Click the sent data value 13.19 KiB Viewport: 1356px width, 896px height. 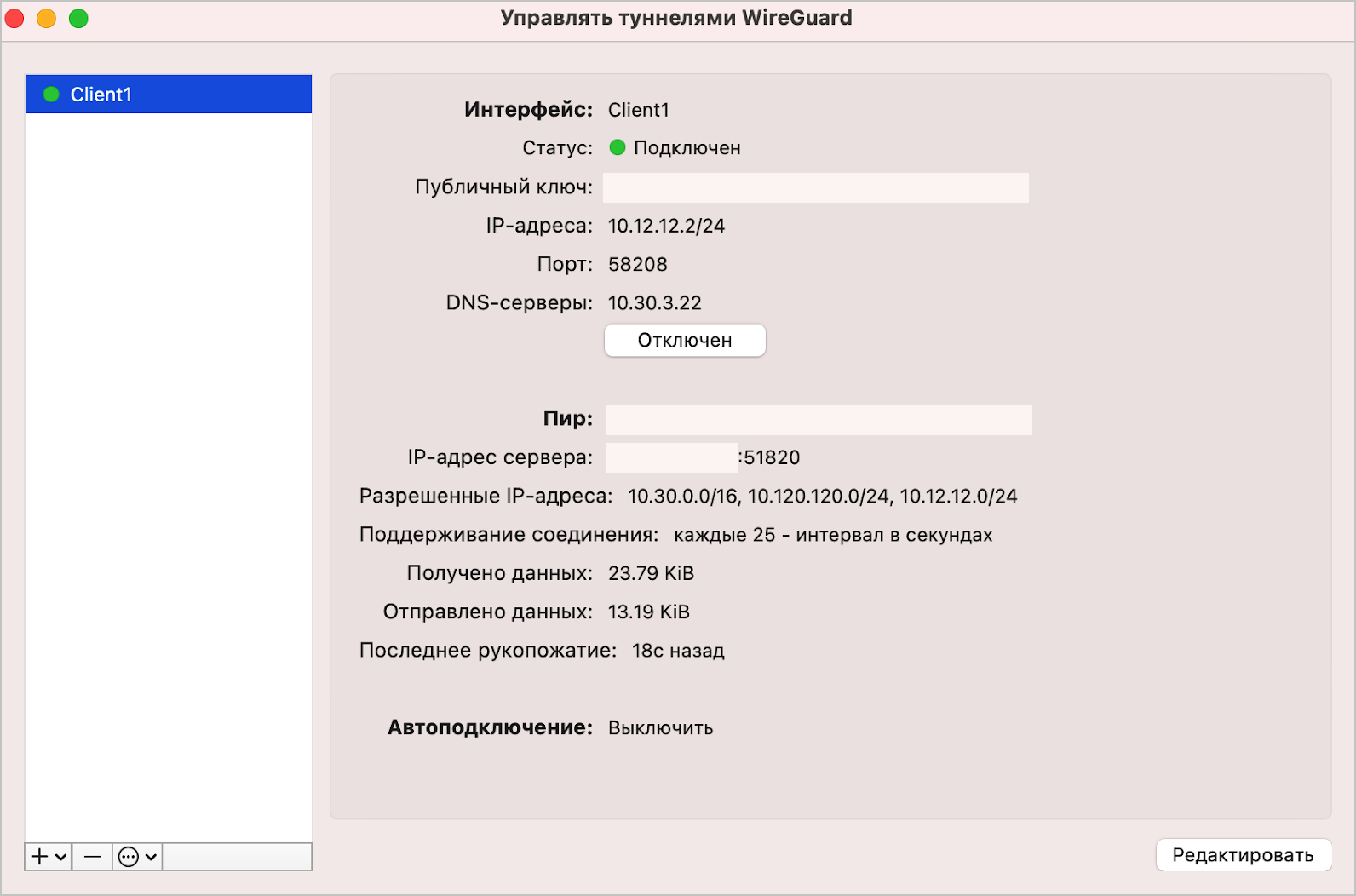click(649, 612)
